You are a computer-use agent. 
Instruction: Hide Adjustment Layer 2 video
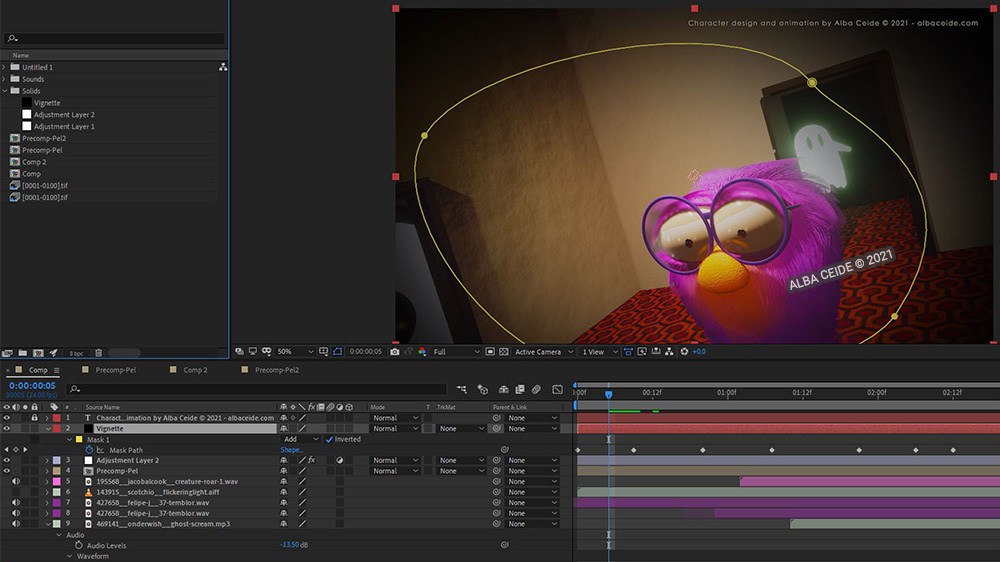coord(7,460)
